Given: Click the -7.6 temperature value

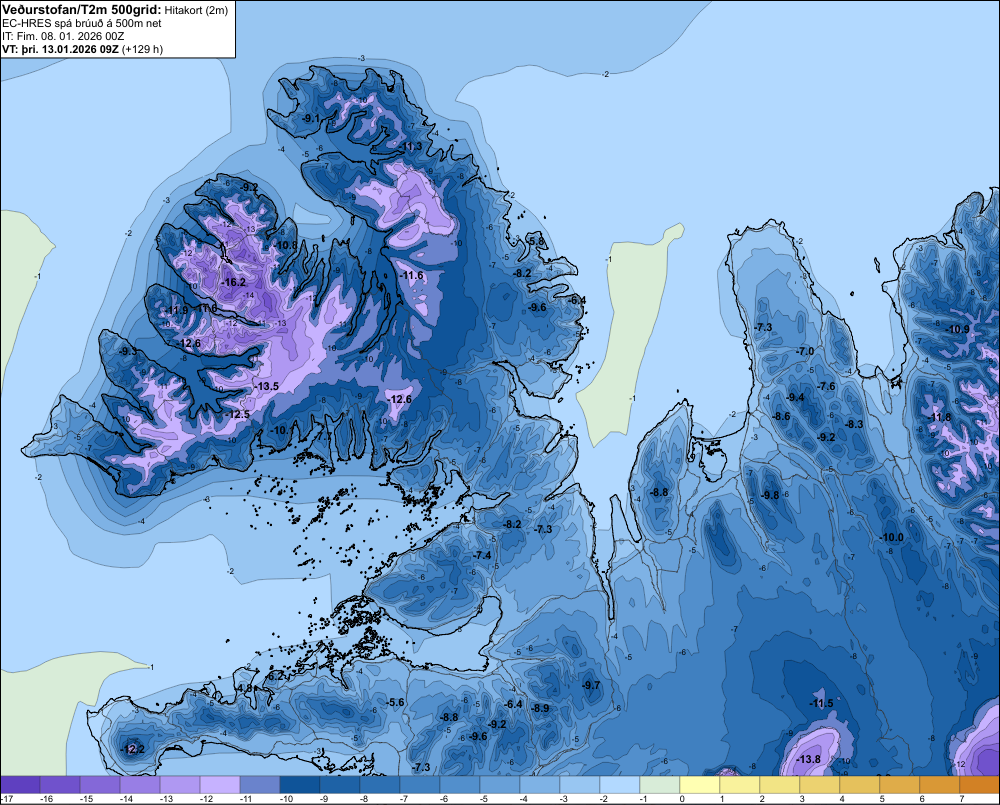Looking at the screenshot, I should [826, 386].
